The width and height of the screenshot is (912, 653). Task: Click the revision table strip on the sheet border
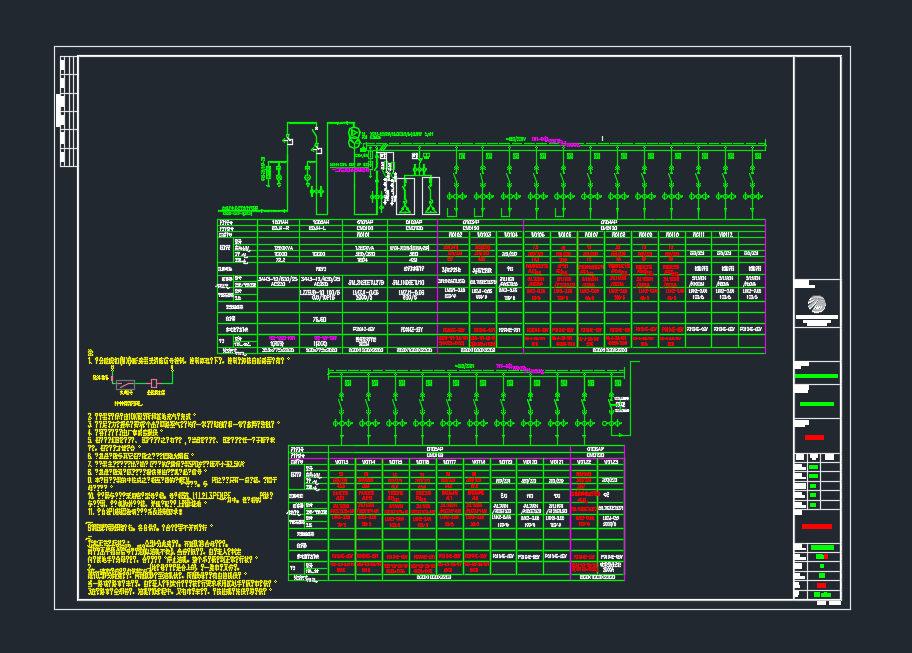click(69, 111)
